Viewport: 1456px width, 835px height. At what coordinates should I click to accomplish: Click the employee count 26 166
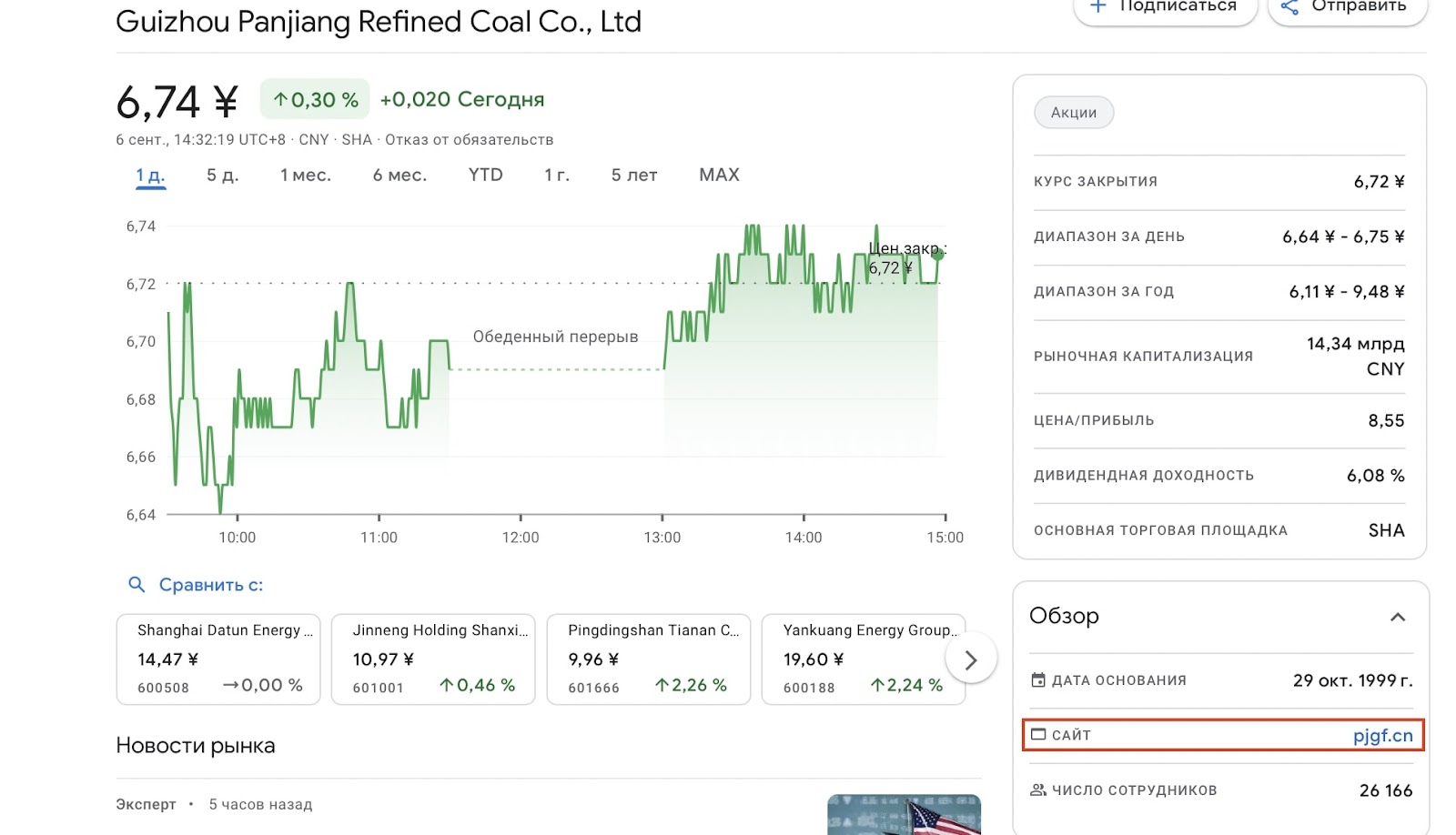click(x=1386, y=790)
